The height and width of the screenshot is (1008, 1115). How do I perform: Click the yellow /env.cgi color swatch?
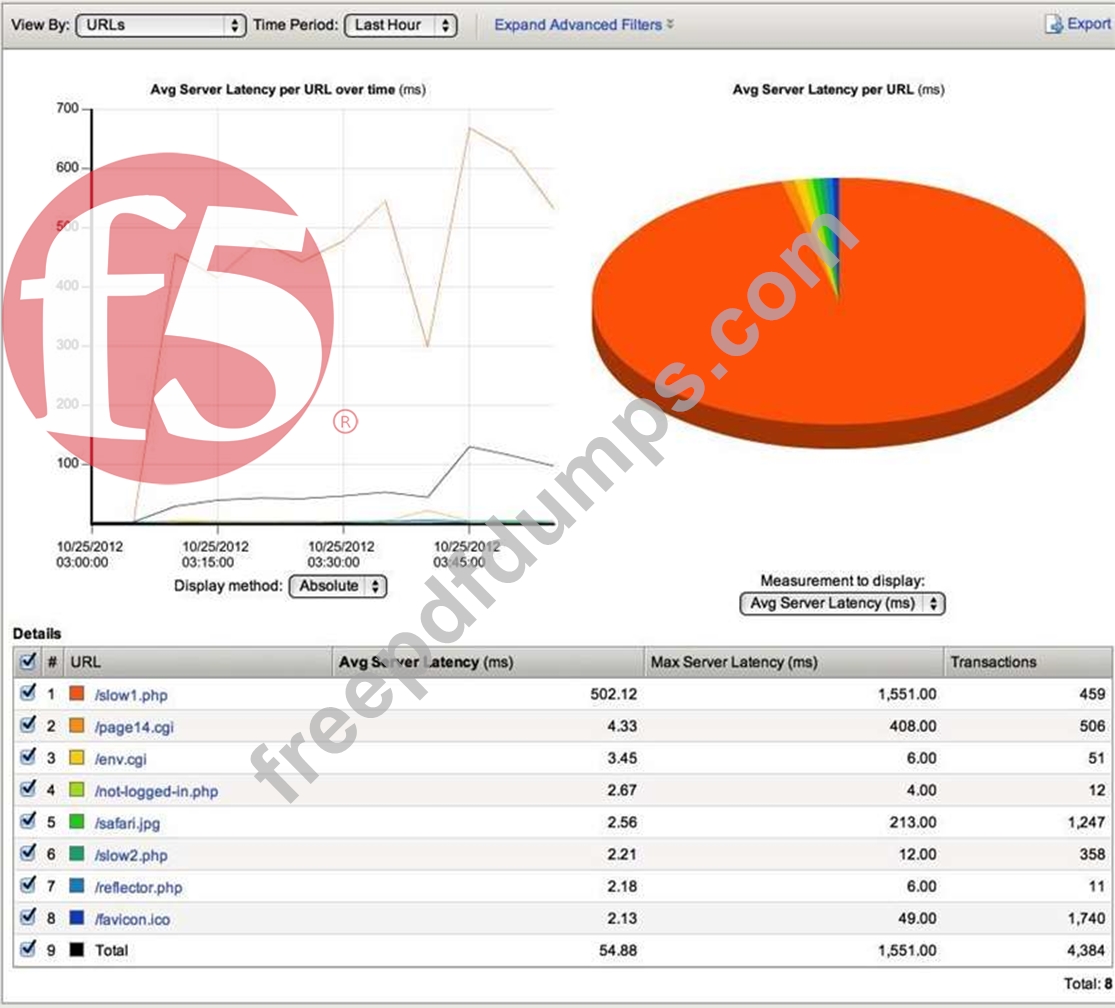pos(77,758)
